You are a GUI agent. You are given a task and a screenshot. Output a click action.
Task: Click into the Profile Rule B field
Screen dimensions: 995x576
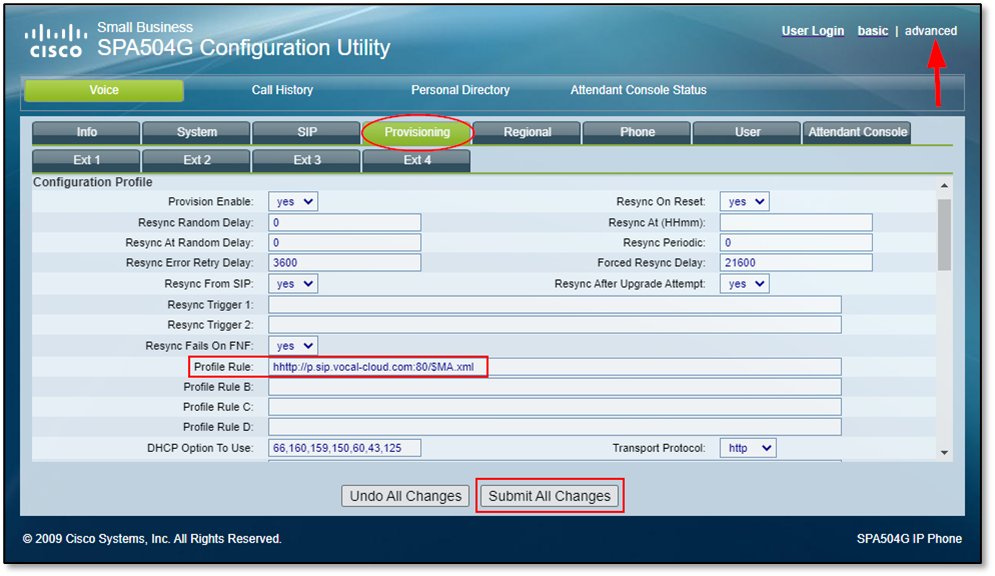tap(555, 387)
